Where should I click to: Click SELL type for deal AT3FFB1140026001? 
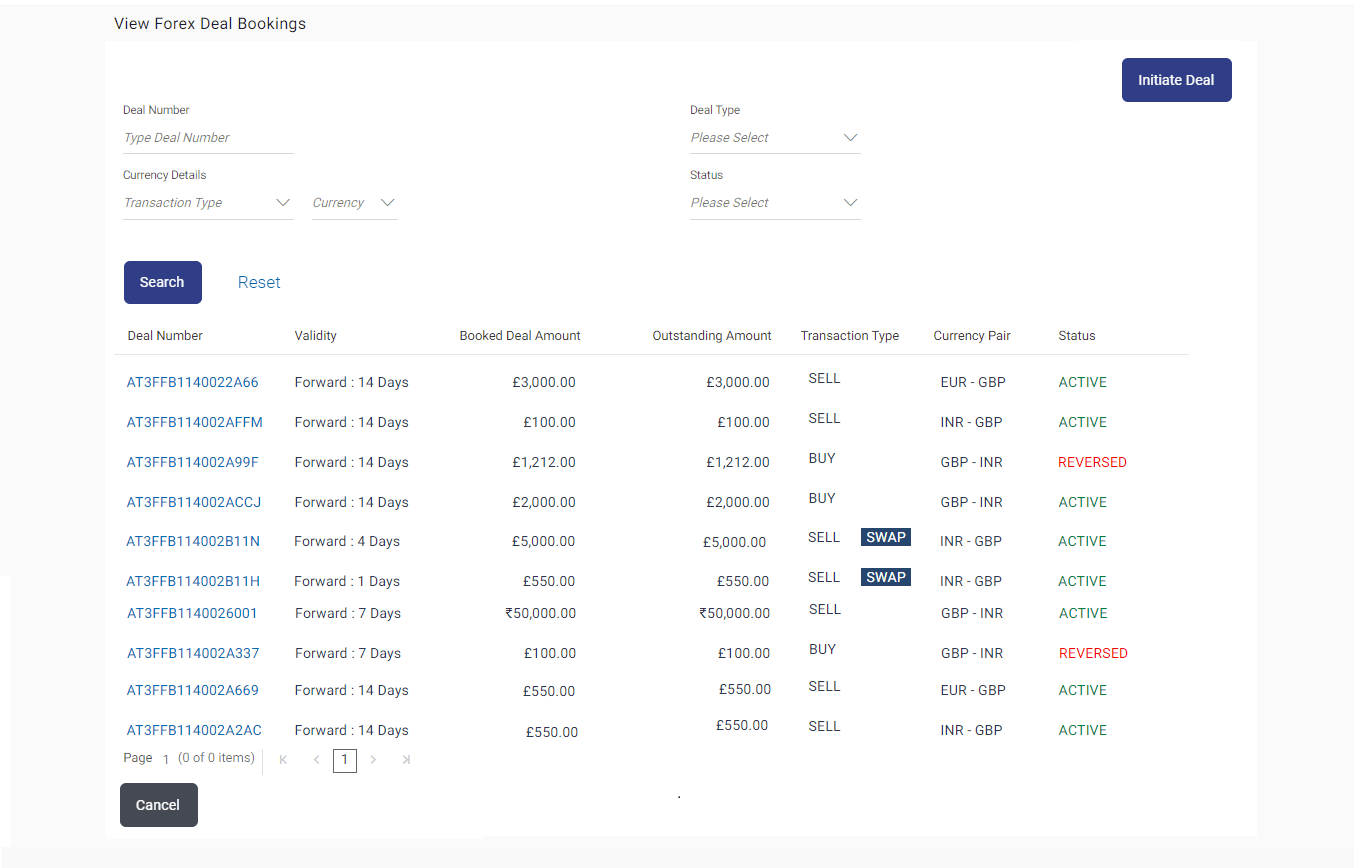825,609
